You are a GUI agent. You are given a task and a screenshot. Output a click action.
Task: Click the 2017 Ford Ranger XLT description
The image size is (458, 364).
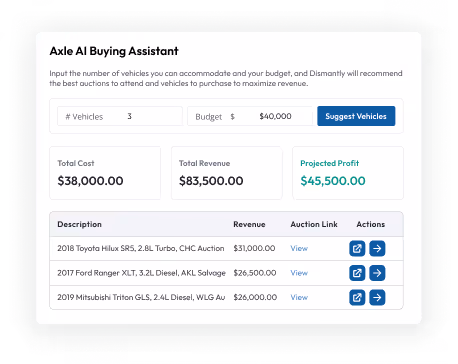[141, 273]
